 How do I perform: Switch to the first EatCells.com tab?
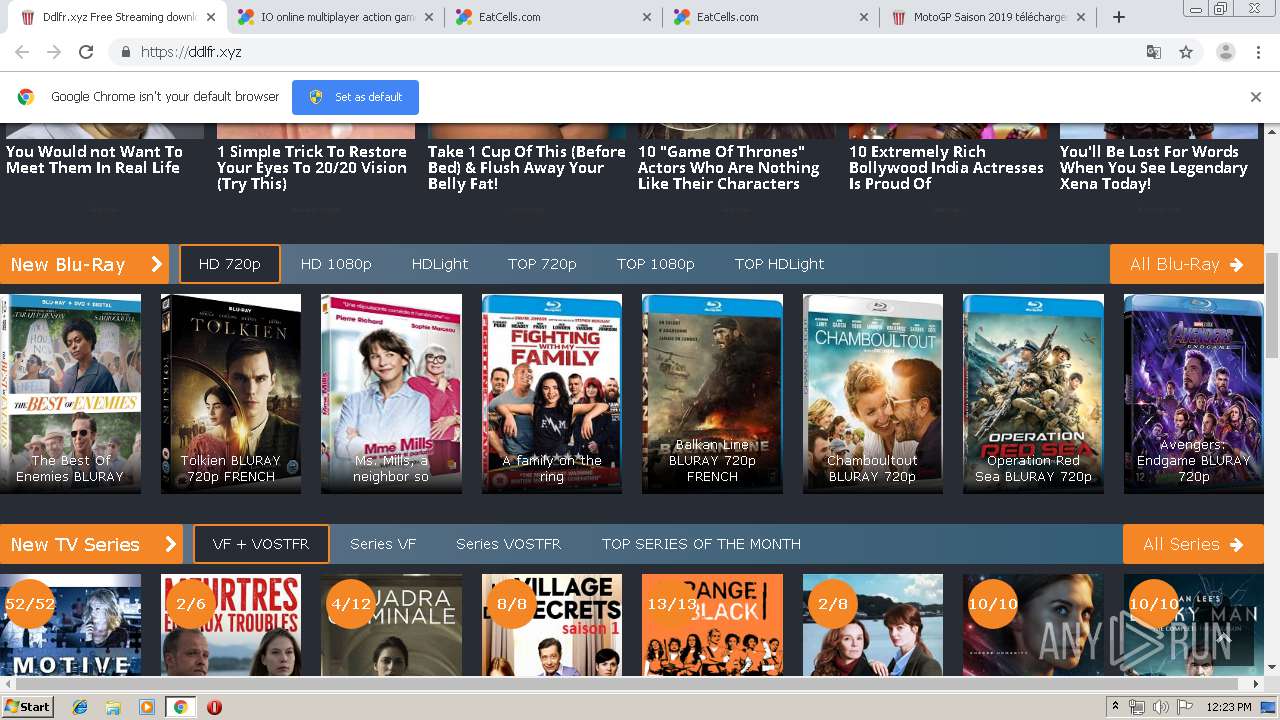[553, 17]
